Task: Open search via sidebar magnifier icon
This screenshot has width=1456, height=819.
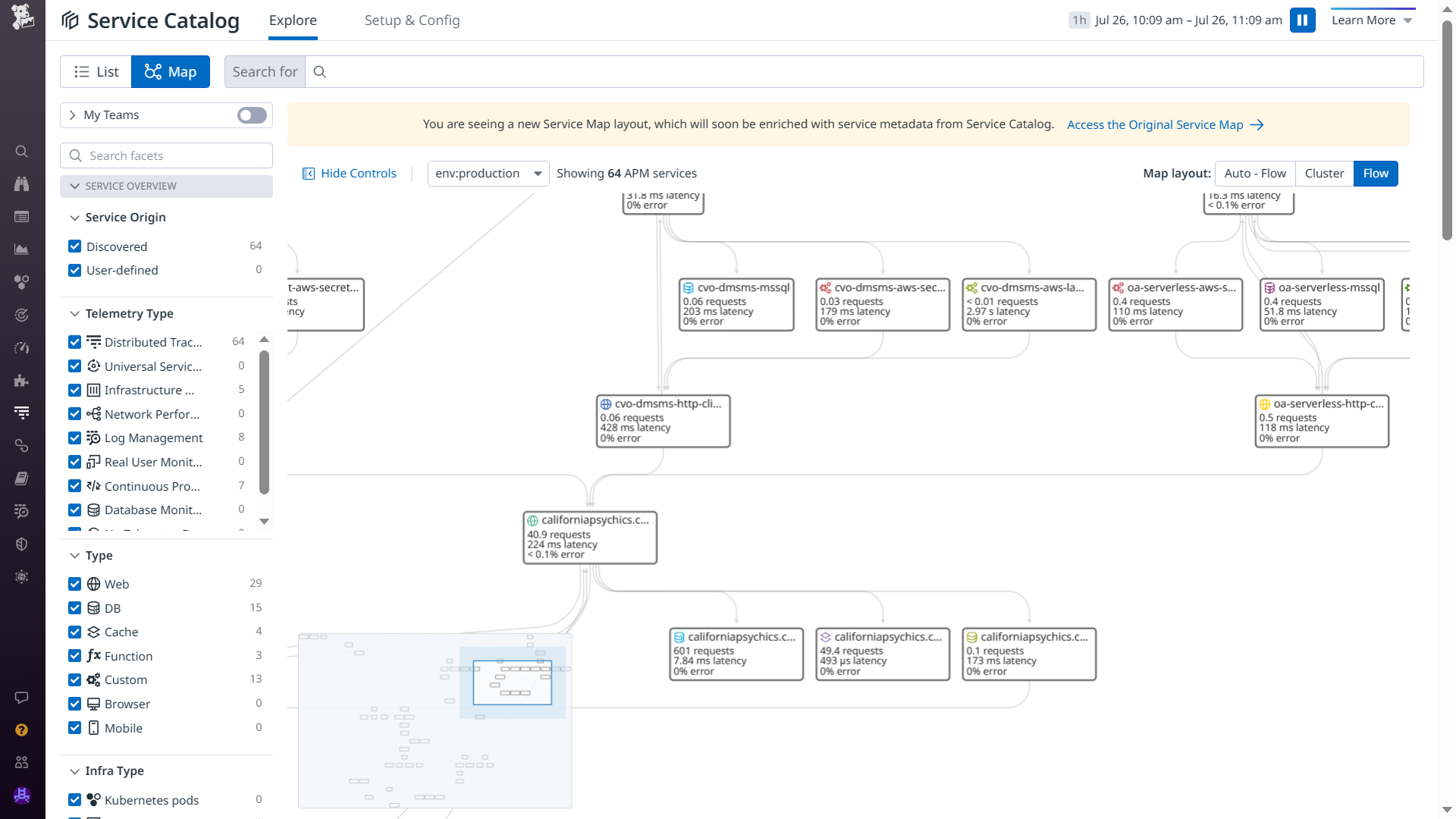Action: 22,152
